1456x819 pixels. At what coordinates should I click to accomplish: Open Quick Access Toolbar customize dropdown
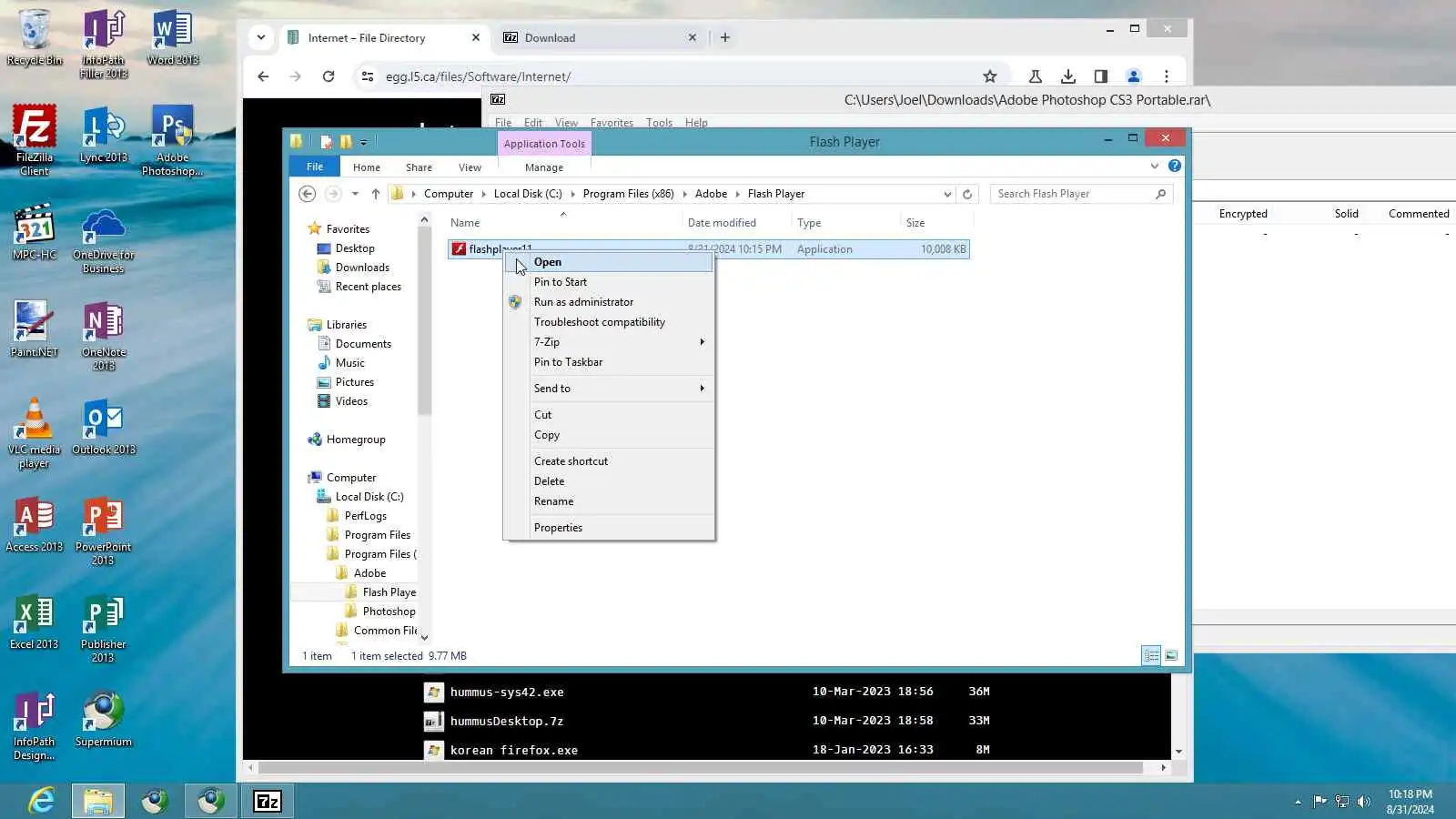(363, 142)
